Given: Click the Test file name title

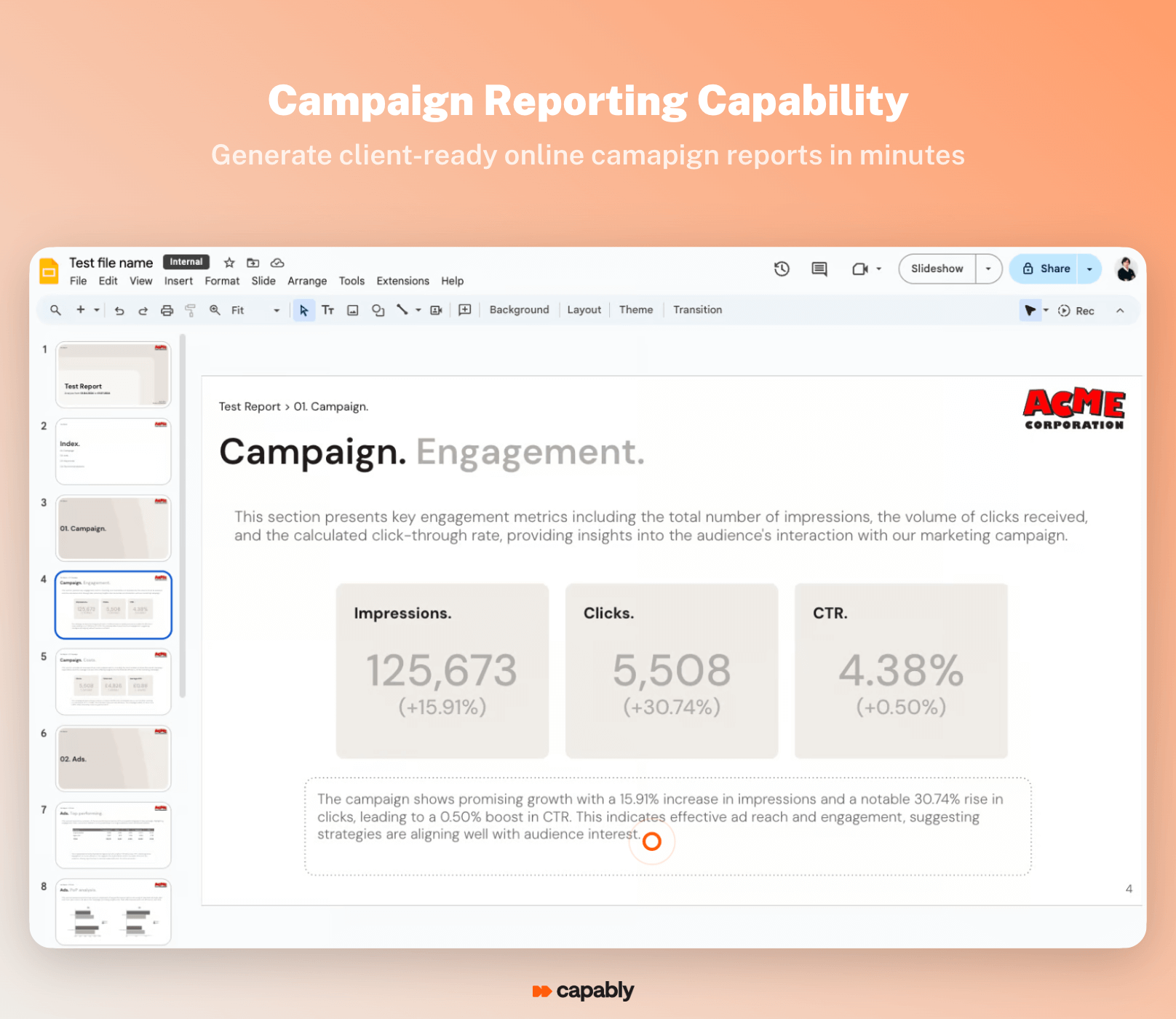Looking at the screenshot, I should [111, 263].
